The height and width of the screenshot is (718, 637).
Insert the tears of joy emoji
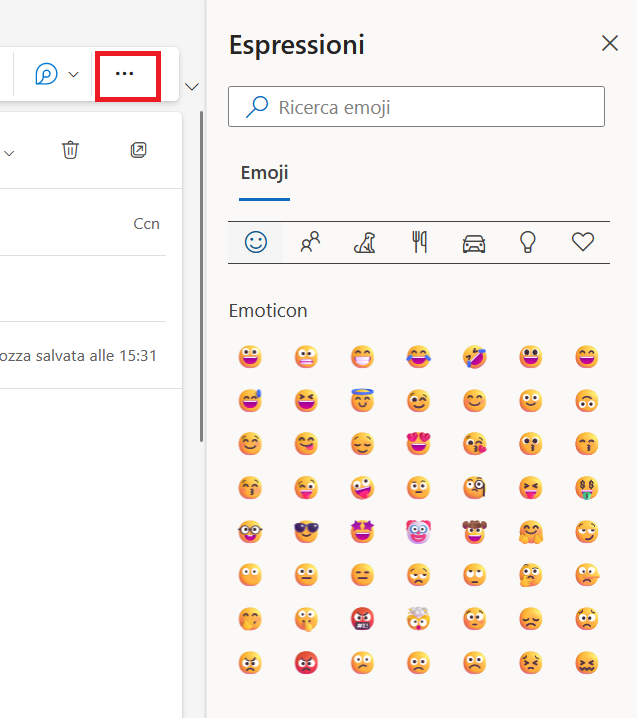pos(419,357)
